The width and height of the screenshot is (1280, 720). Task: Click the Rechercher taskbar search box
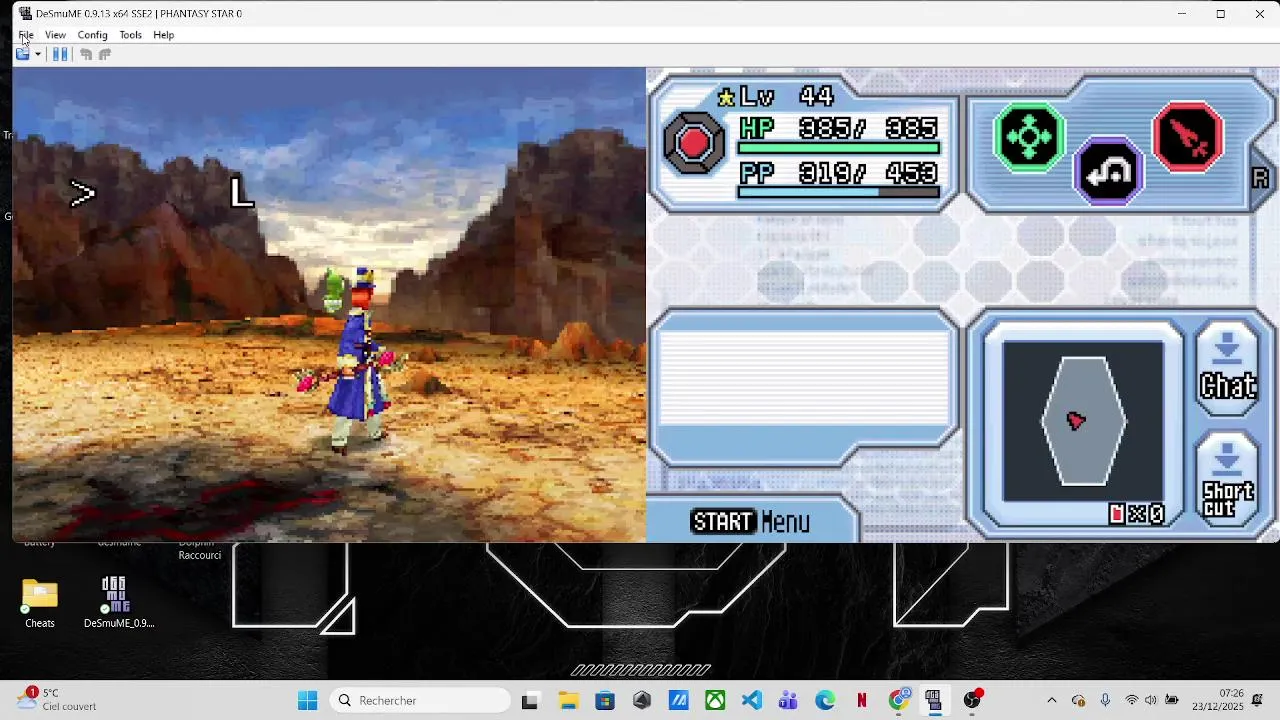(x=420, y=701)
